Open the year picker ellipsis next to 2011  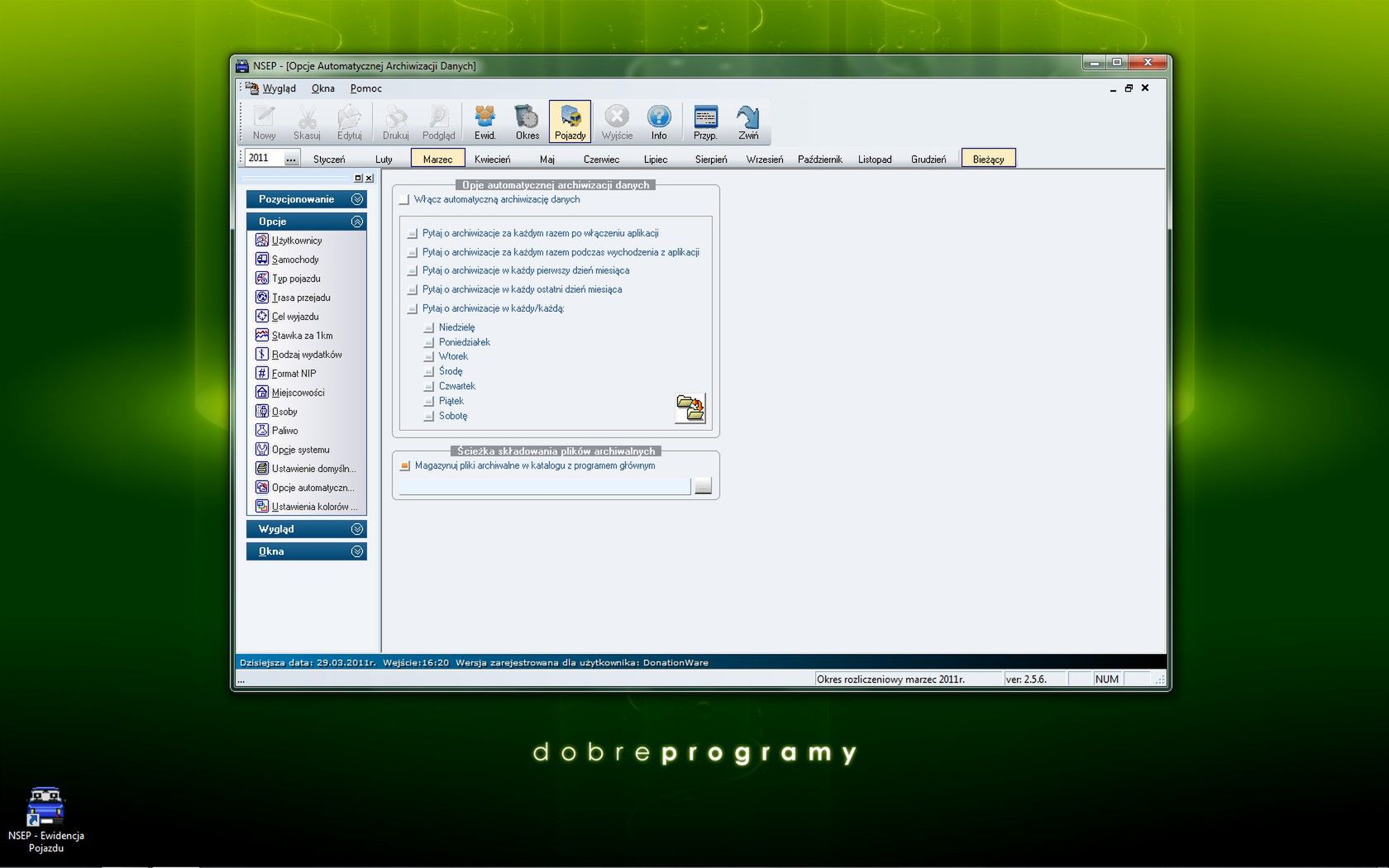[x=291, y=159]
